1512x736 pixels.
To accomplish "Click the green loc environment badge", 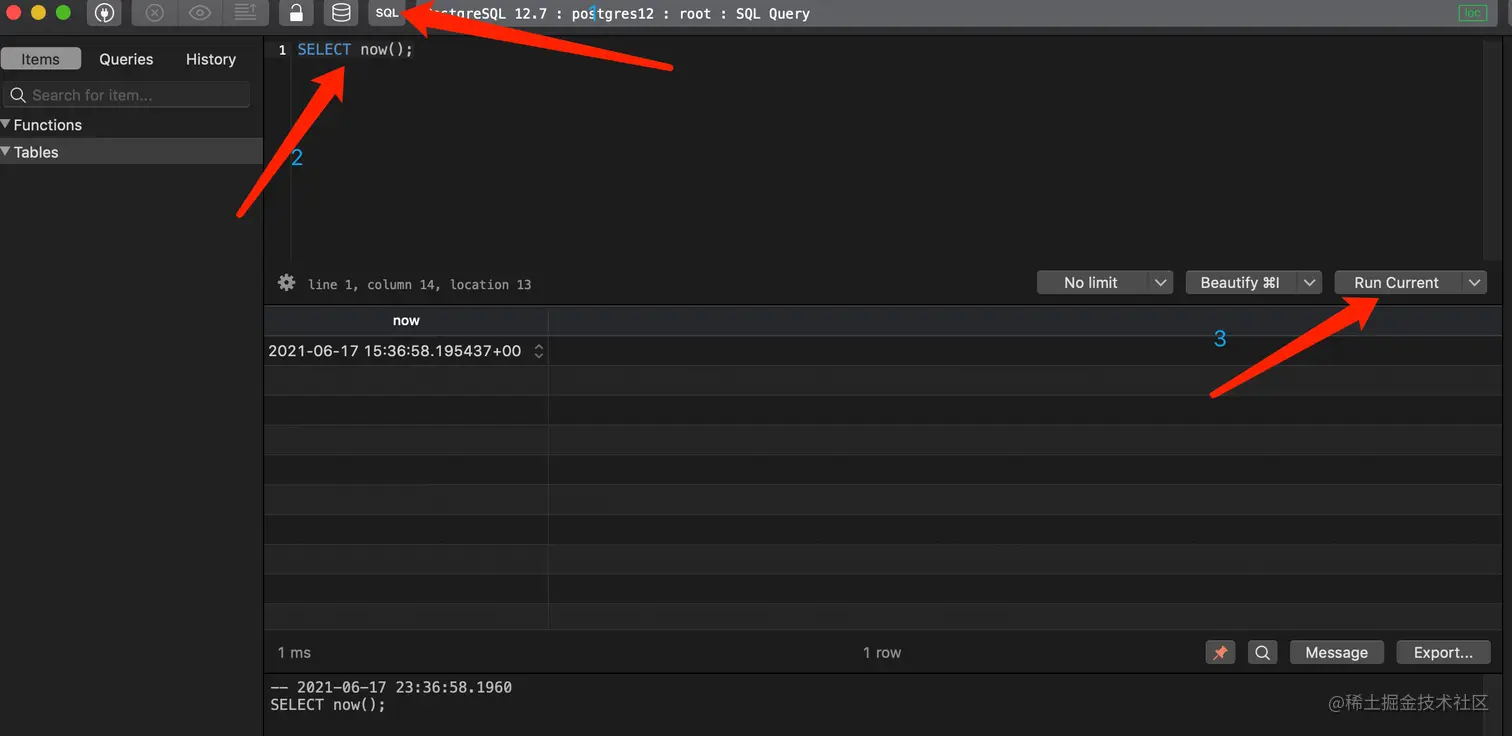I will [x=1472, y=13].
